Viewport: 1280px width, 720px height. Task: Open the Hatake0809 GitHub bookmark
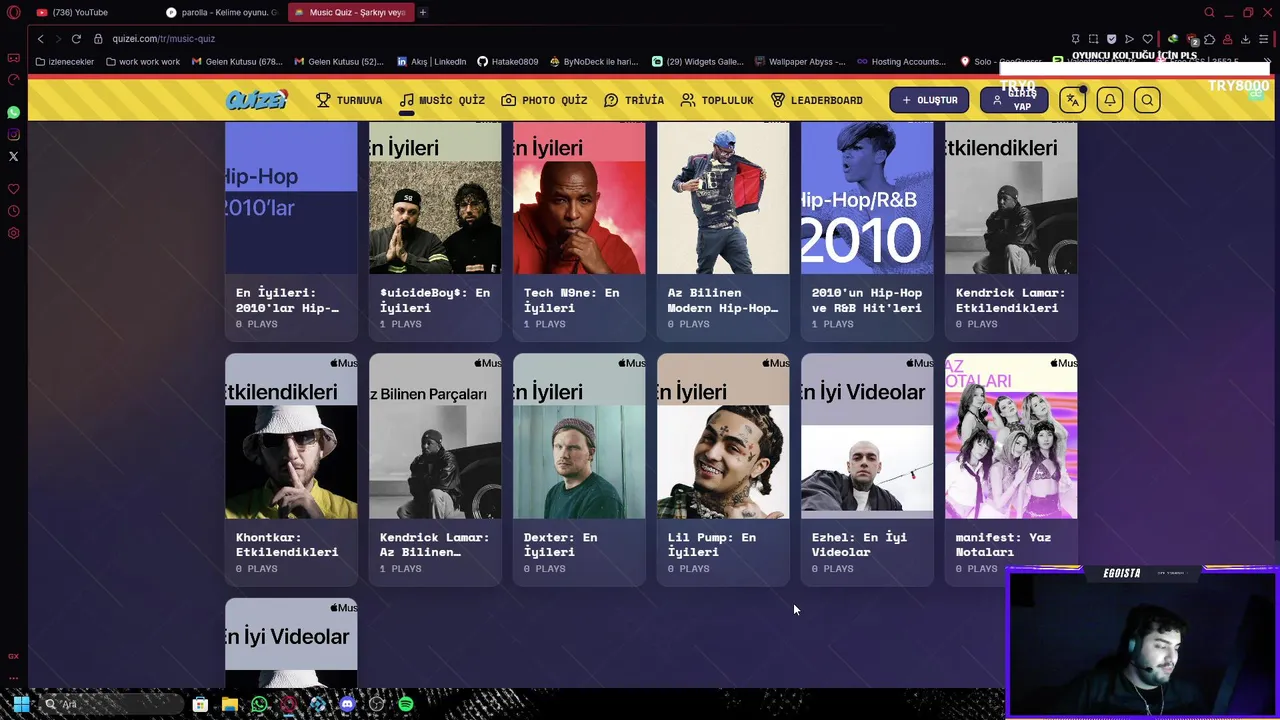coord(507,61)
